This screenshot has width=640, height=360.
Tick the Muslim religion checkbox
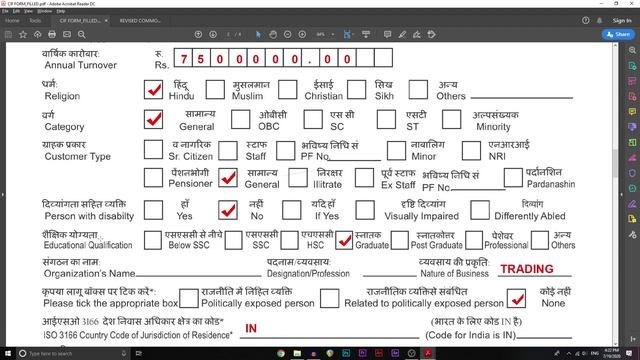215,89
